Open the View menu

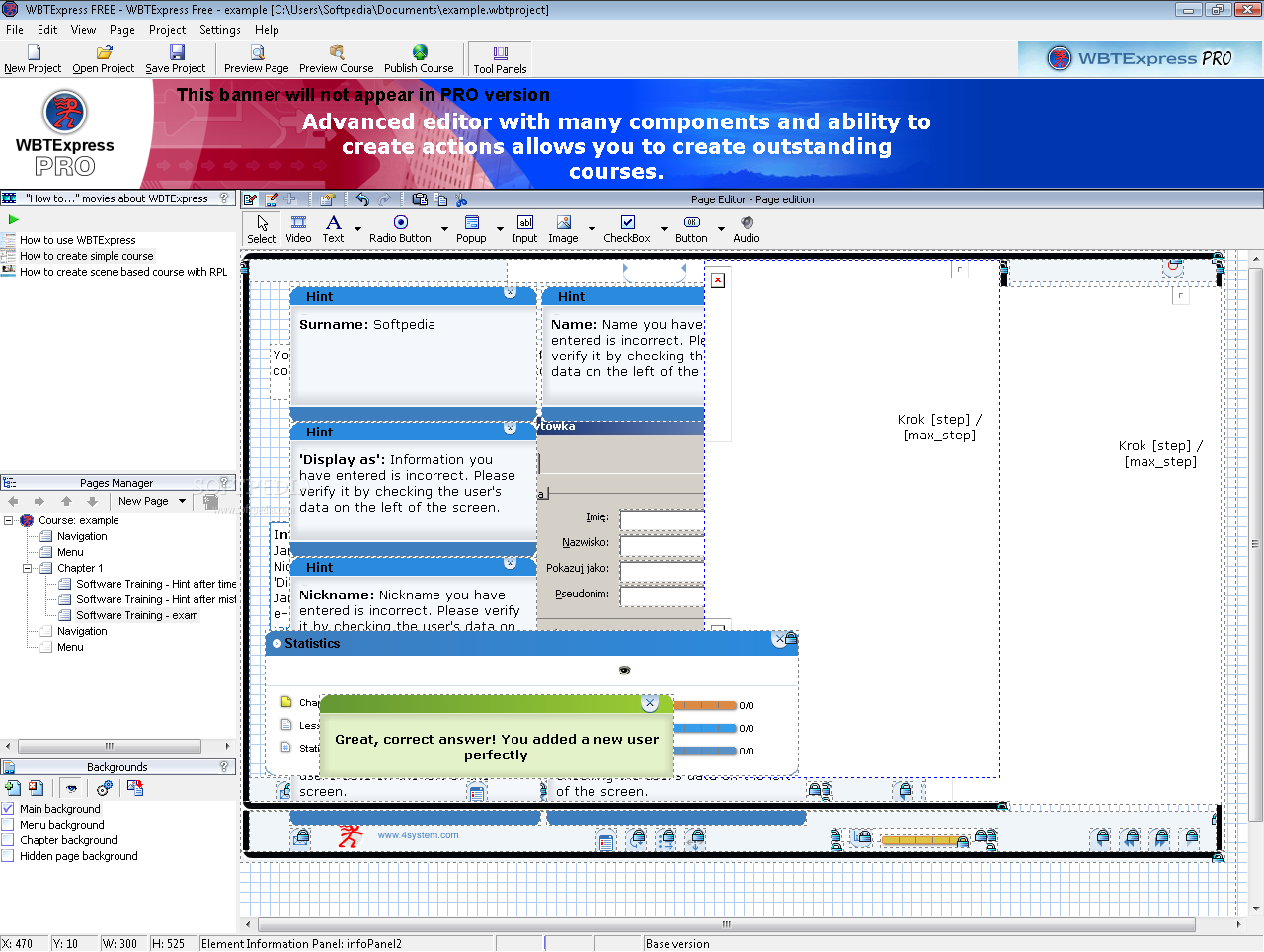point(84,30)
